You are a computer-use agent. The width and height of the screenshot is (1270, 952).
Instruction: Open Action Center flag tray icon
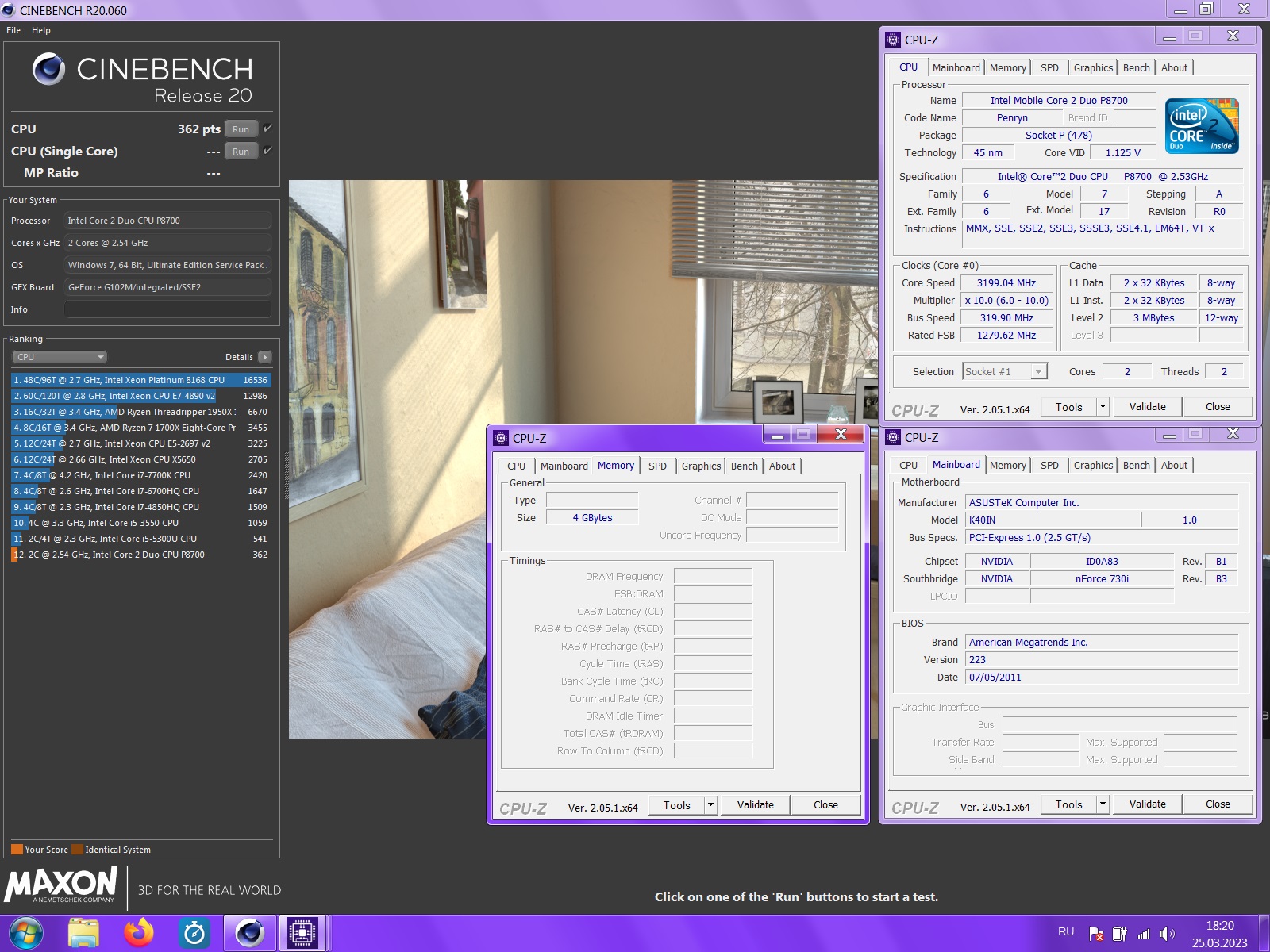[1096, 934]
